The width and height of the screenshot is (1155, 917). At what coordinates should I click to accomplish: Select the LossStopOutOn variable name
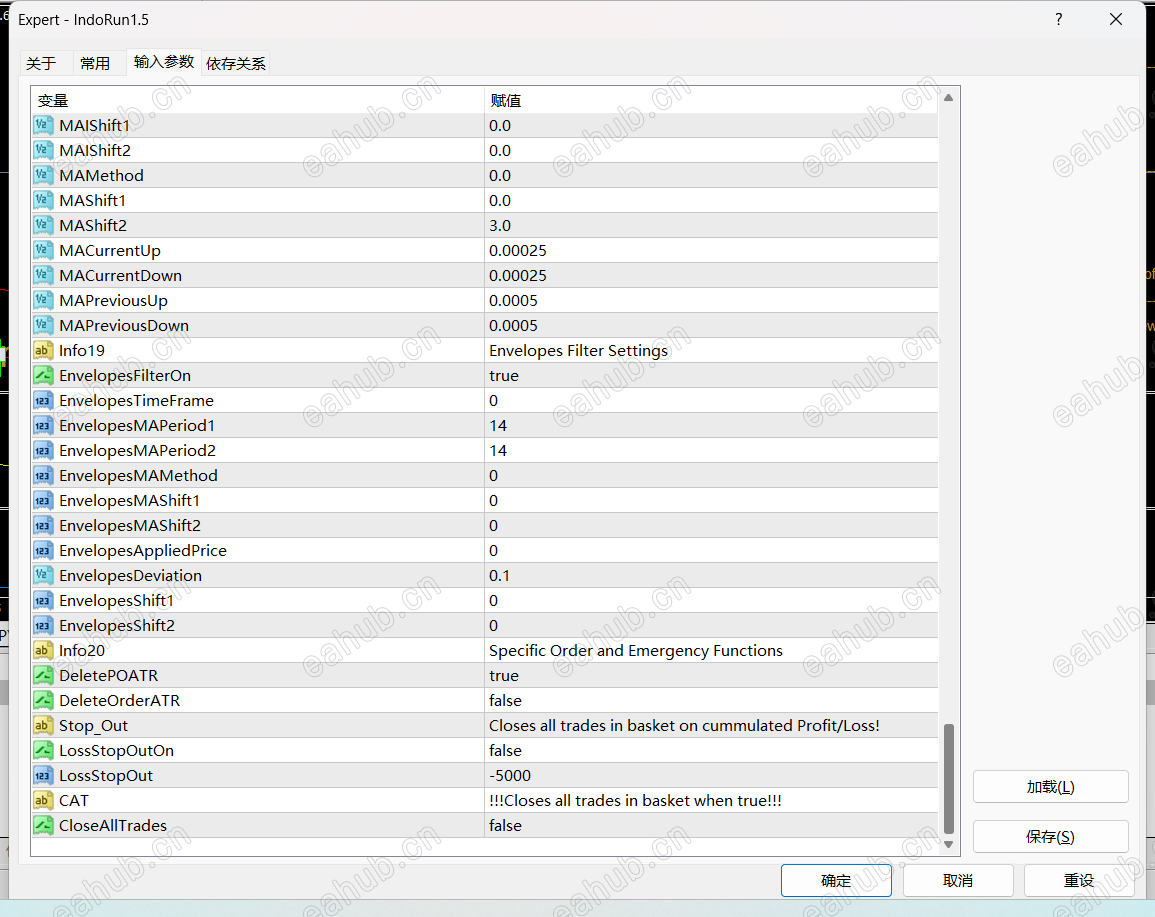tap(116, 751)
